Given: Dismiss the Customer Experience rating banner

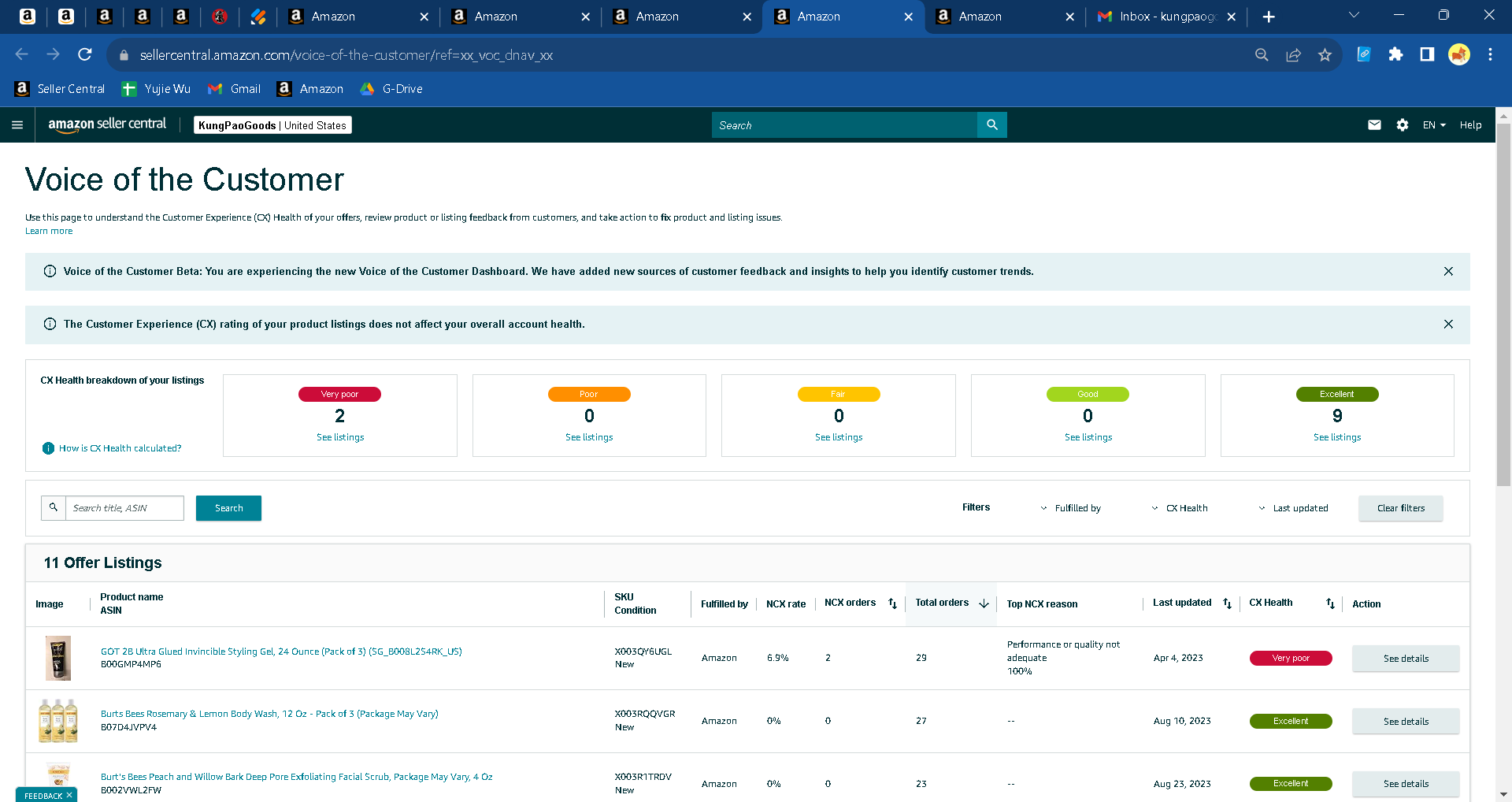Looking at the screenshot, I should [x=1448, y=324].
